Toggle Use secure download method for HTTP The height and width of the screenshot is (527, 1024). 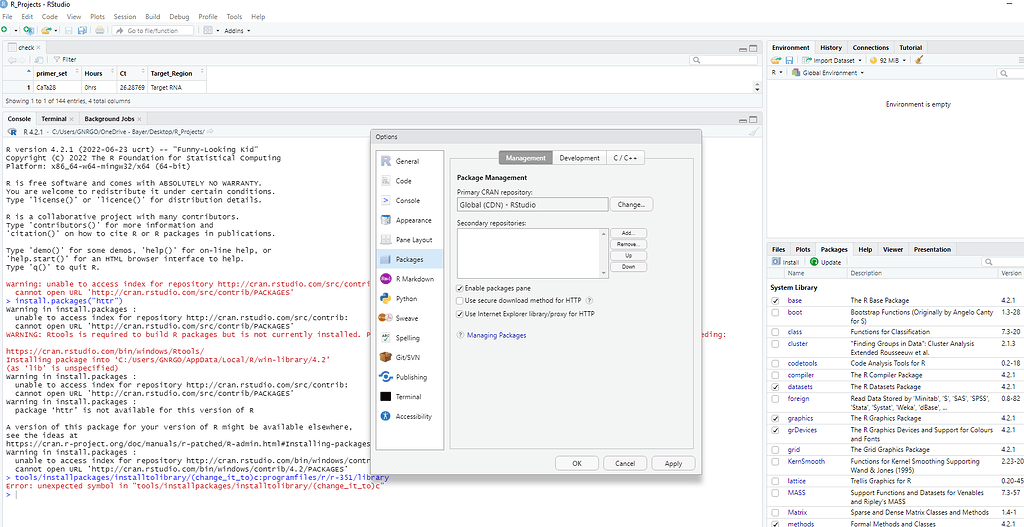tap(460, 300)
